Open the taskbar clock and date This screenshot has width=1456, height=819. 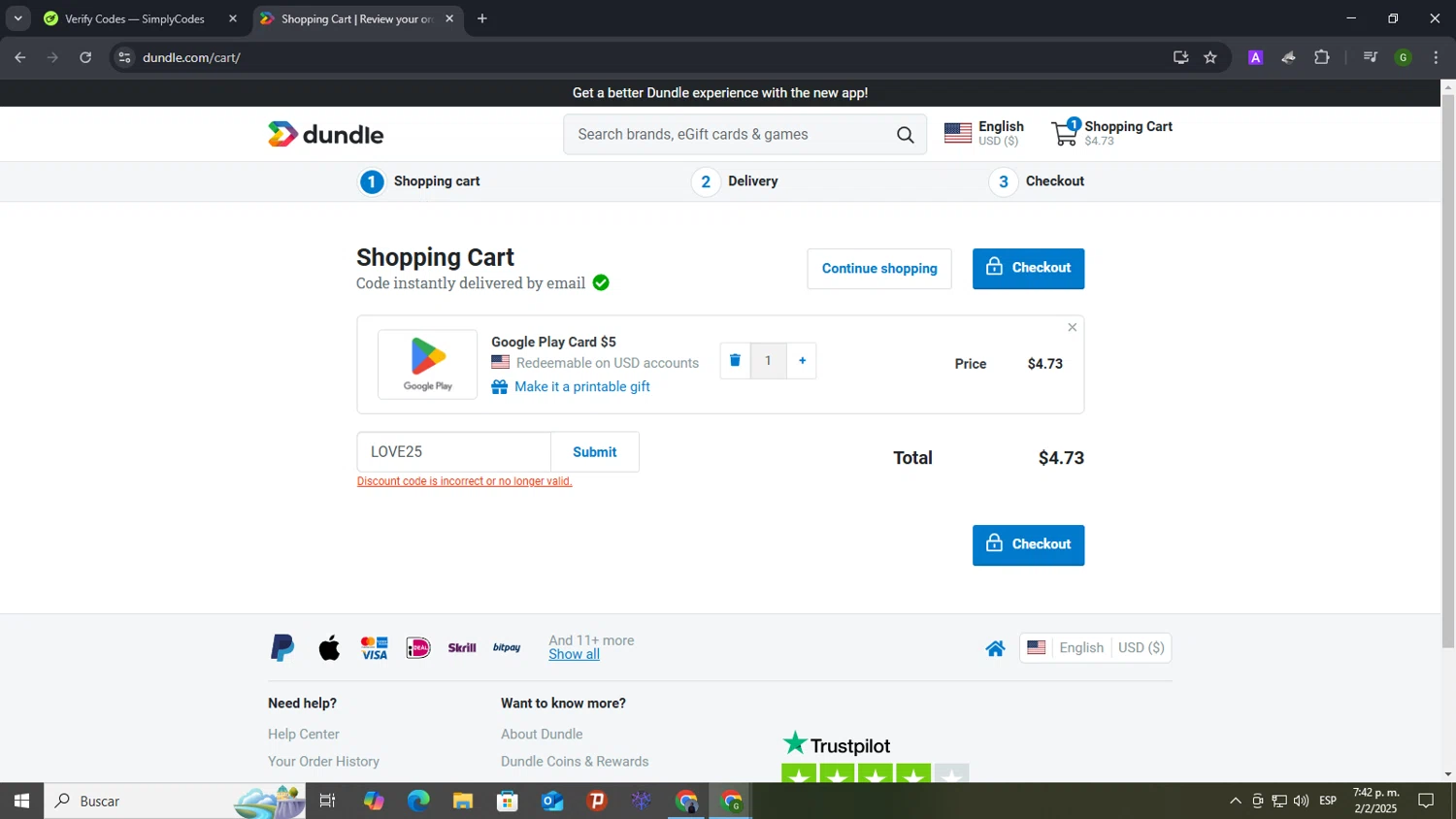tap(1375, 801)
